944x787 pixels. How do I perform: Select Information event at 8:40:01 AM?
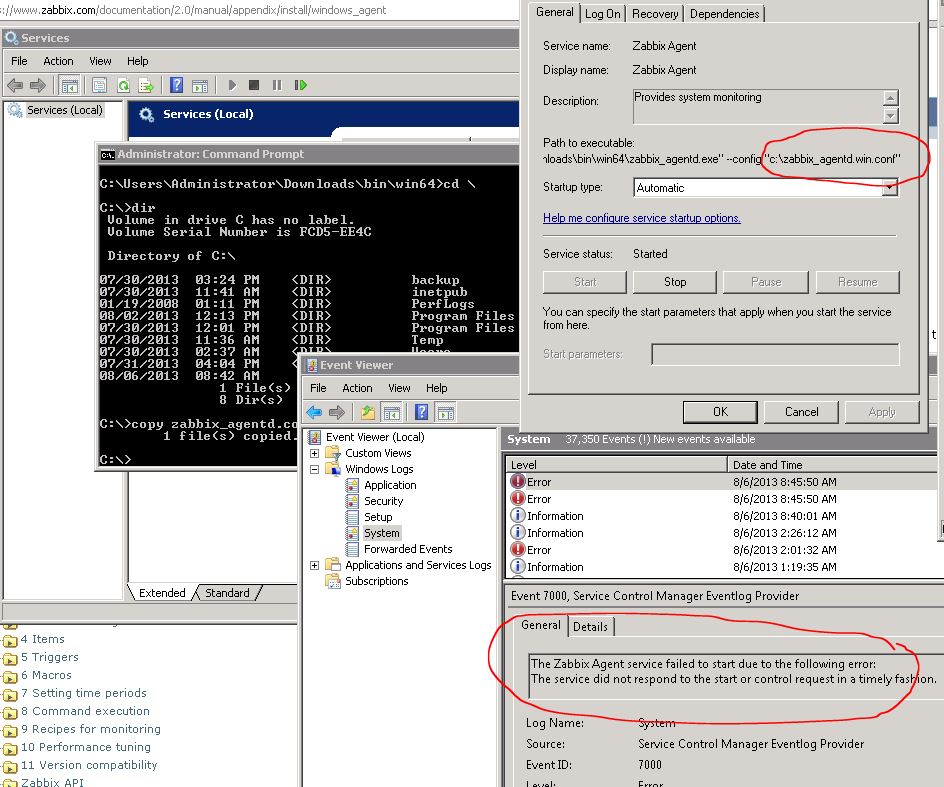coord(722,516)
